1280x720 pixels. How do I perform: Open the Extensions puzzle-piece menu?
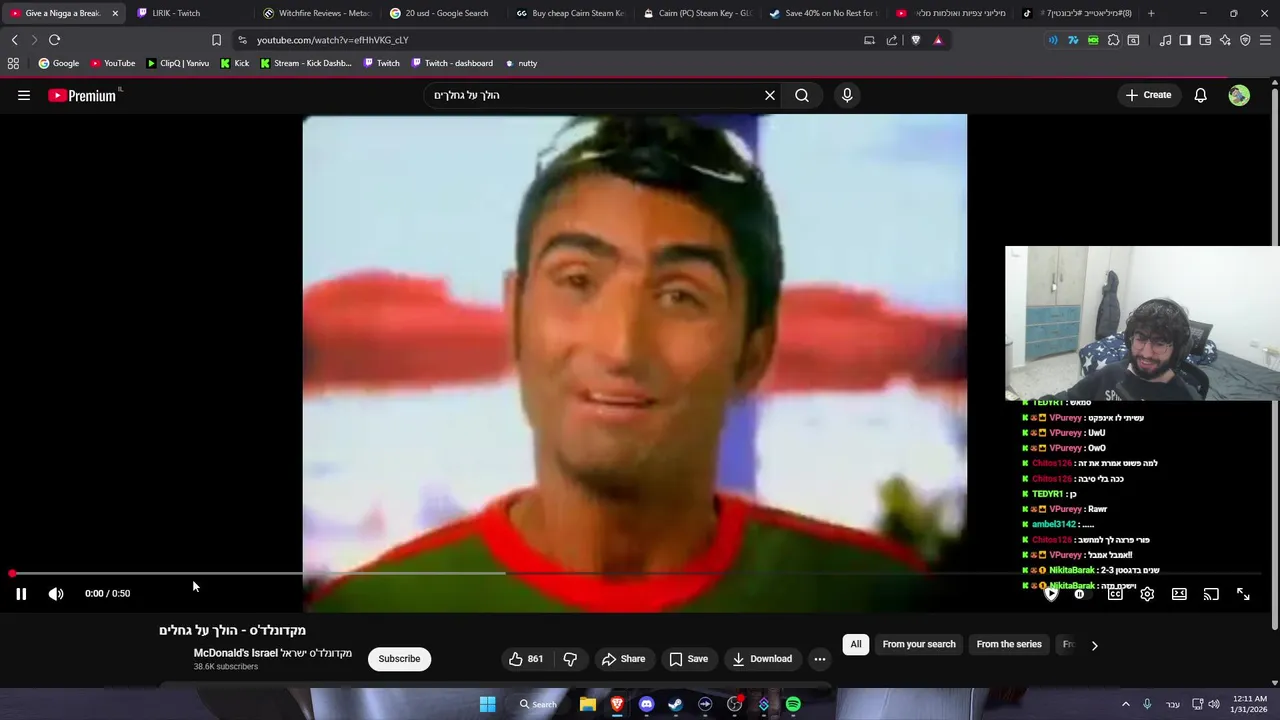pyautogui.click(x=1113, y=40)
